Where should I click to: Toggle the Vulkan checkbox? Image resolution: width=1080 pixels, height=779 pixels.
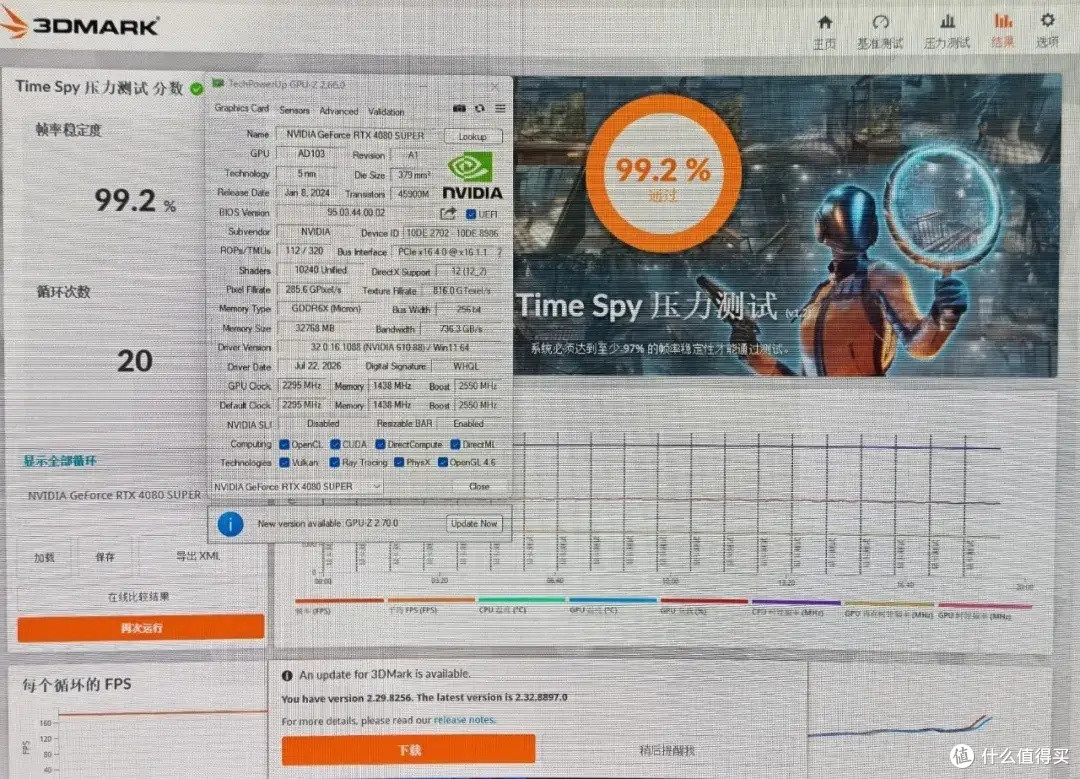tap(284, 462)
